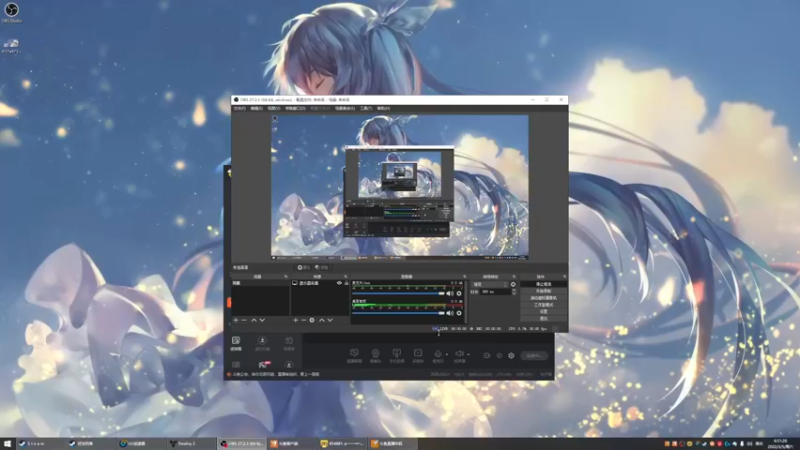Move the scene down in the Scenes list
Screen dimensions: 800x450
262,320
